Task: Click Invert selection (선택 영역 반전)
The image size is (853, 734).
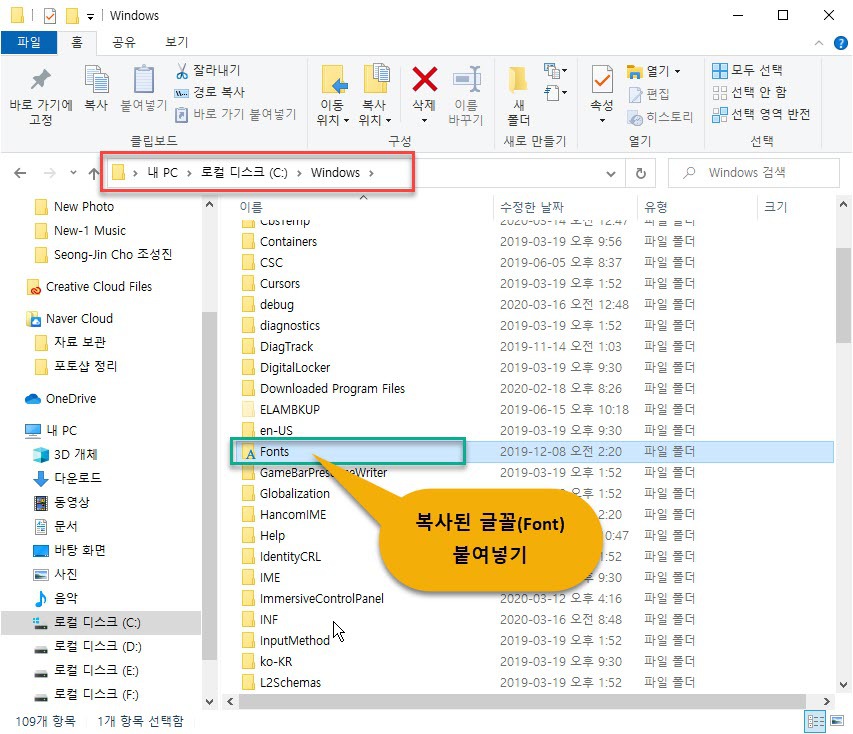Action: coord(761,114)
